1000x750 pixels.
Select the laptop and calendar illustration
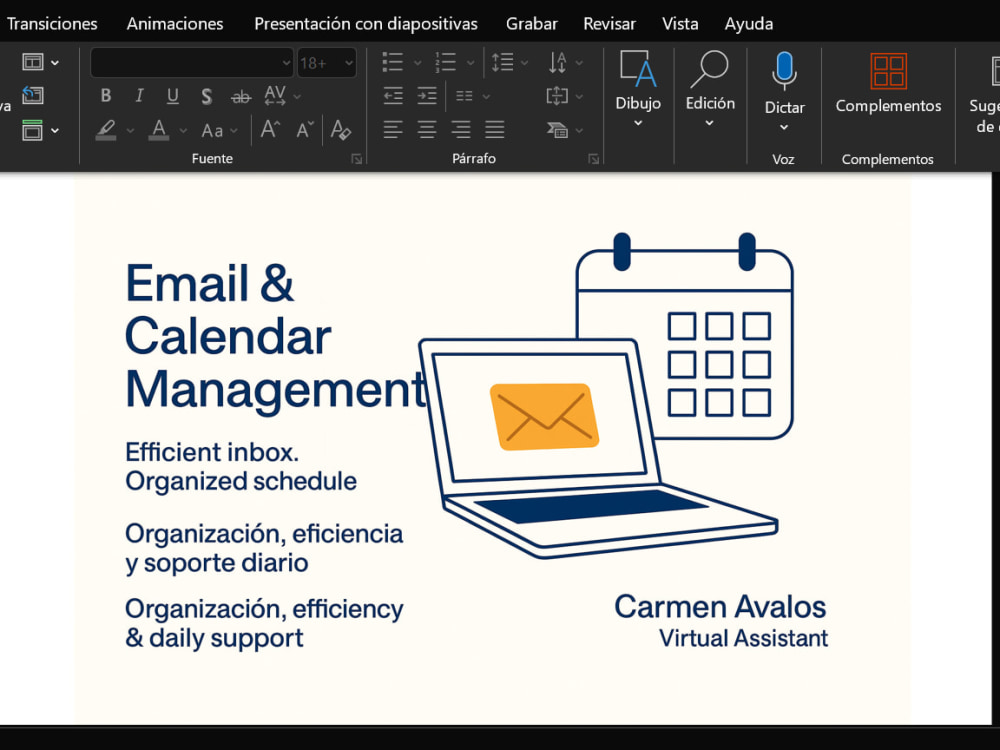tap(606, 395)
